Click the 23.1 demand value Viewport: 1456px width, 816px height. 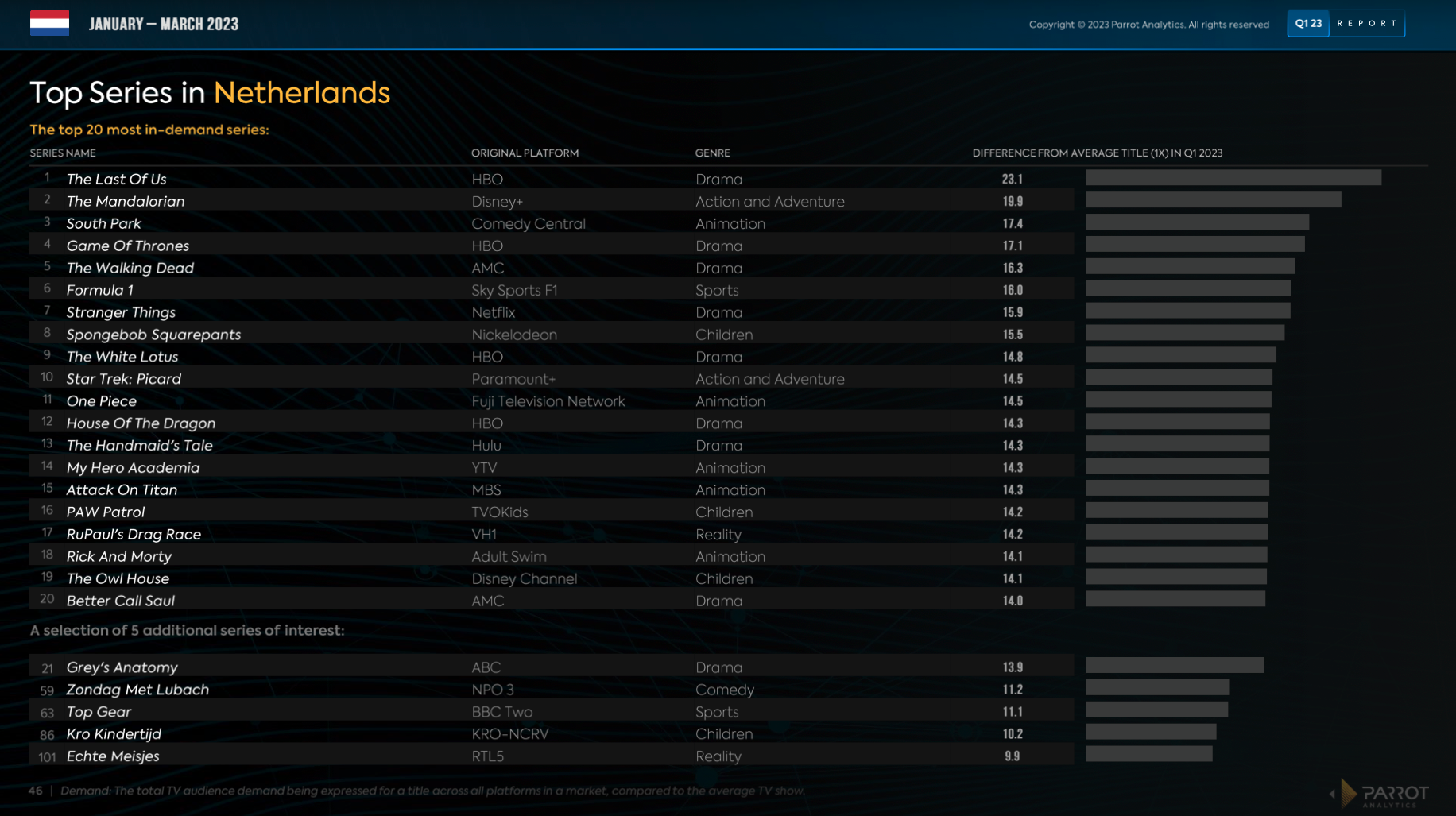(x=1012, y=180)
